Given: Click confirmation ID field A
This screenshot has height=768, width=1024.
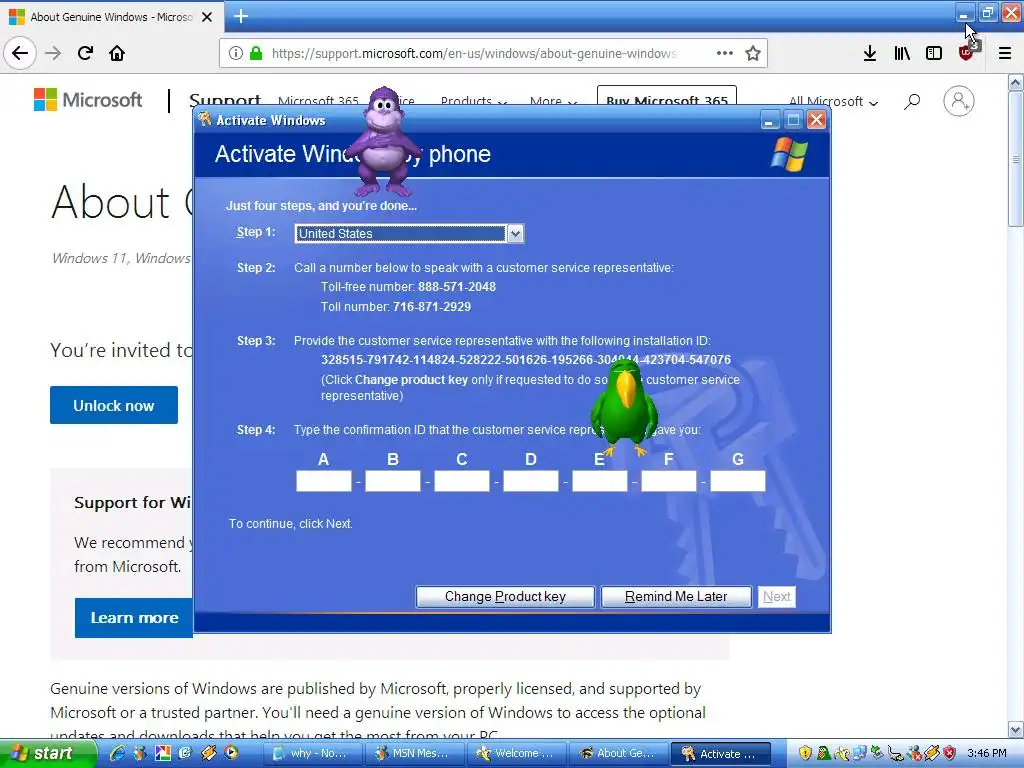Looking at the screenshot, I should pyautogui.click(x=324, y=481).
